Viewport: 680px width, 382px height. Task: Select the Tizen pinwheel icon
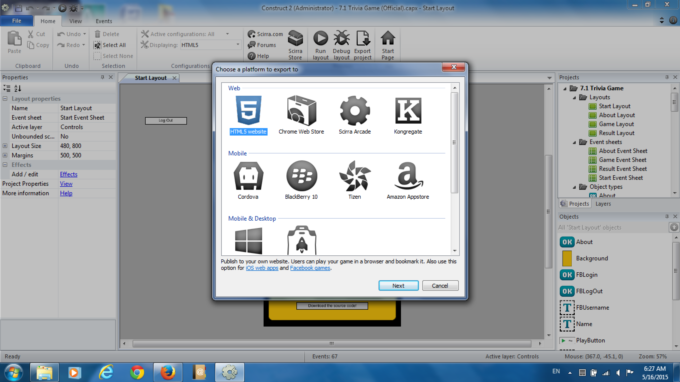355,176
